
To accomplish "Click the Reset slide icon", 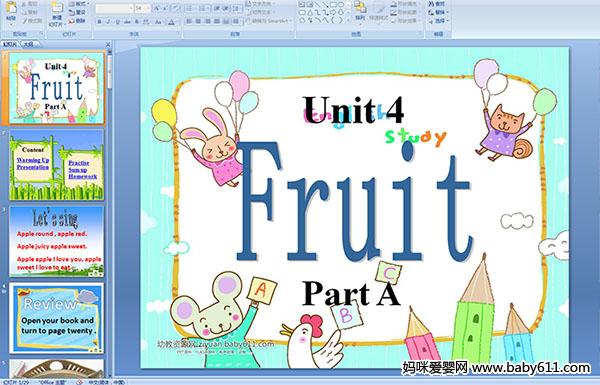I will [x=72, y=12].
